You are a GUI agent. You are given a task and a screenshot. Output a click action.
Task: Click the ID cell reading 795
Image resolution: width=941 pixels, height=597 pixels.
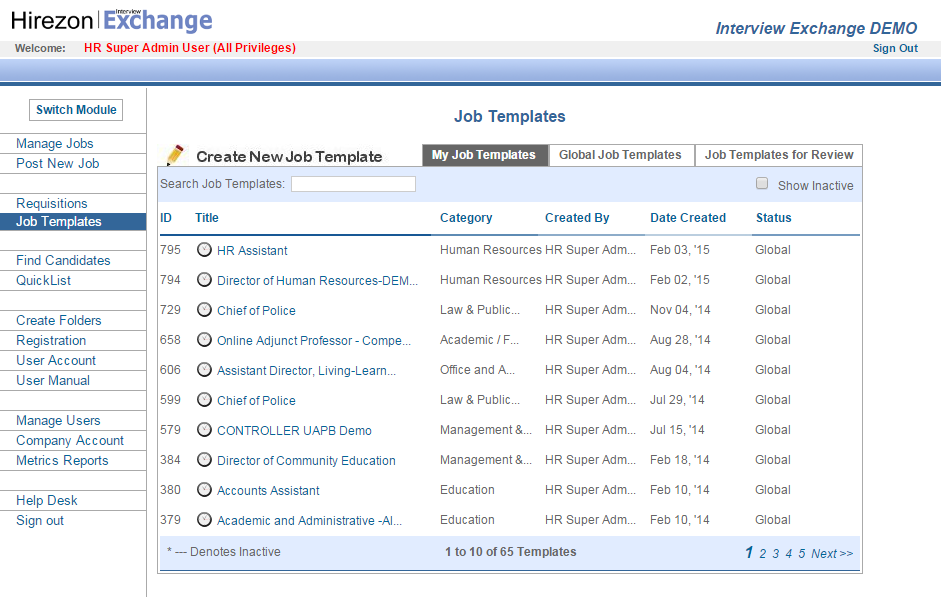(x=170, y=250)
